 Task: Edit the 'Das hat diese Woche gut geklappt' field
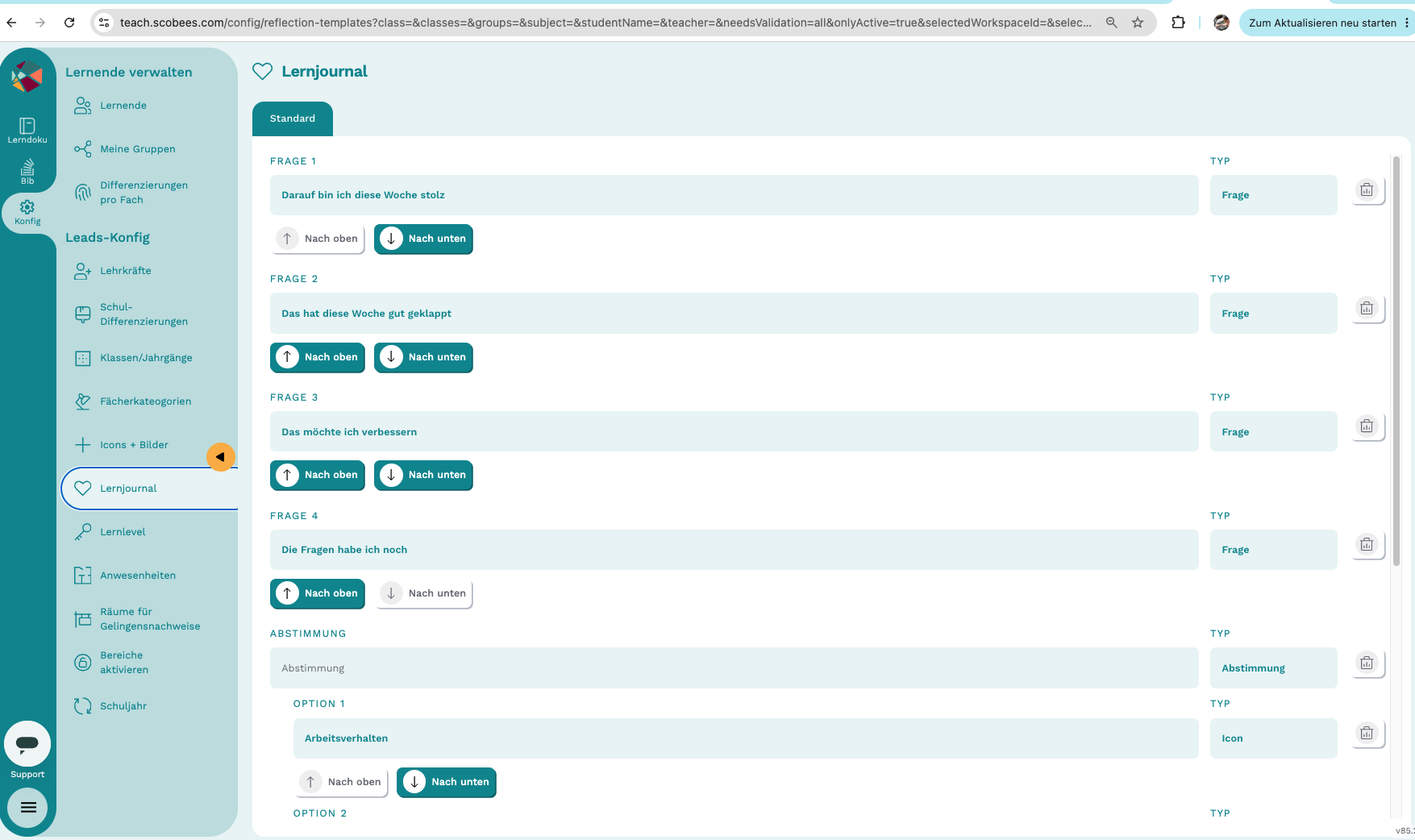[x=734, y=314]
